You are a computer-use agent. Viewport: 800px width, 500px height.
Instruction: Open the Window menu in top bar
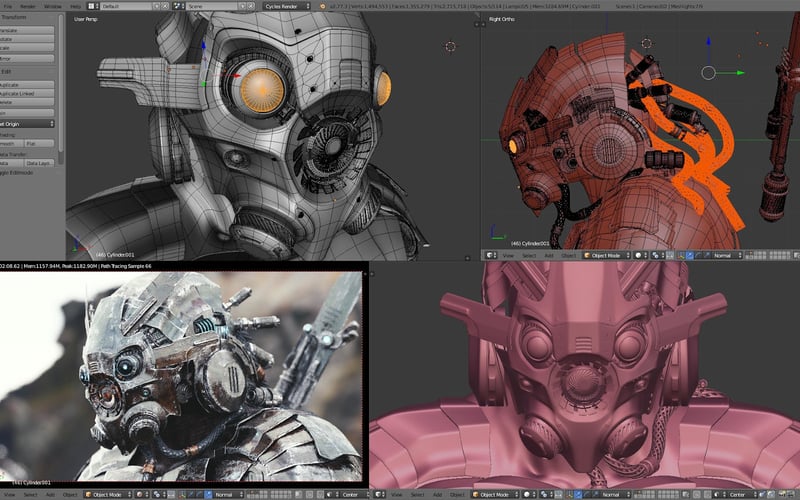(x=53, y=6)
